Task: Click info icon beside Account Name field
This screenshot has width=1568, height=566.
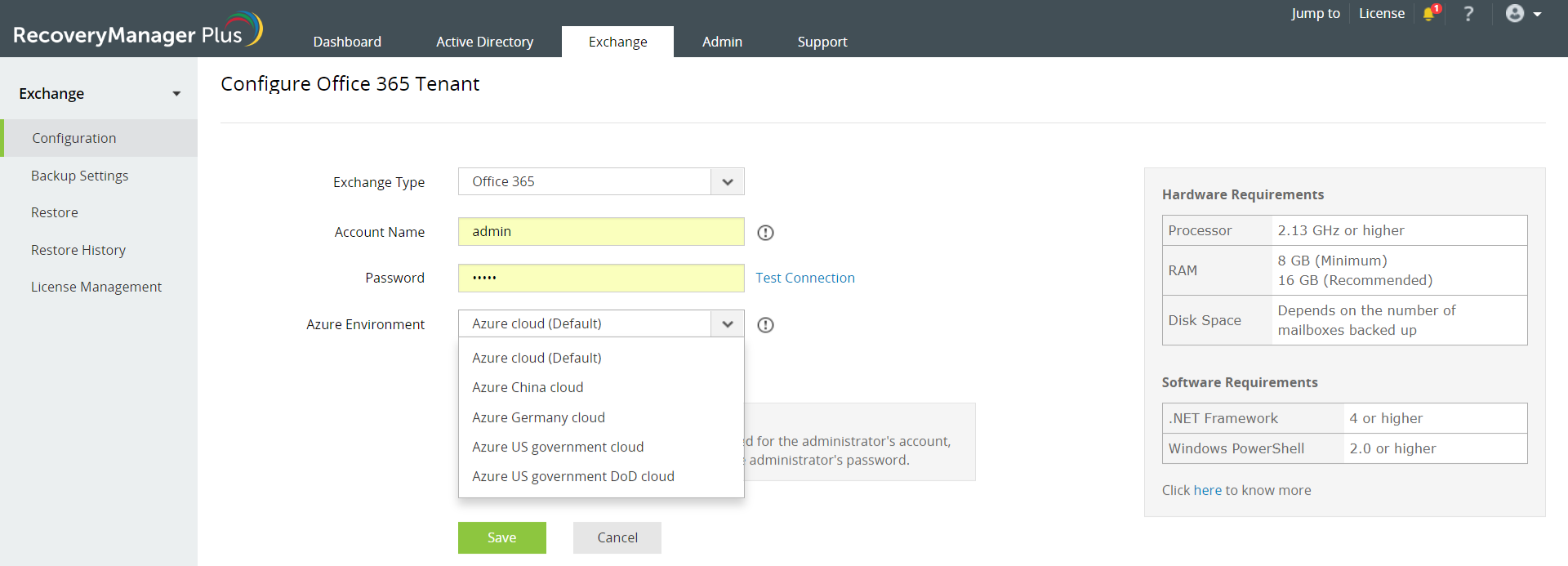Action: point(765,233)
